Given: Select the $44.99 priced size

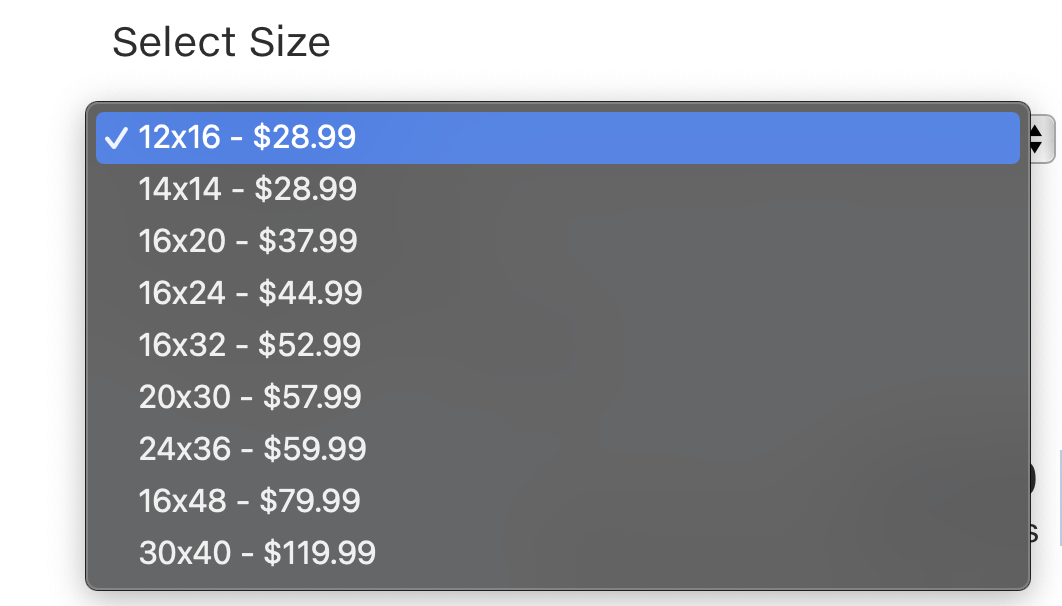Looking at the screenshot, I should point(310,293).
